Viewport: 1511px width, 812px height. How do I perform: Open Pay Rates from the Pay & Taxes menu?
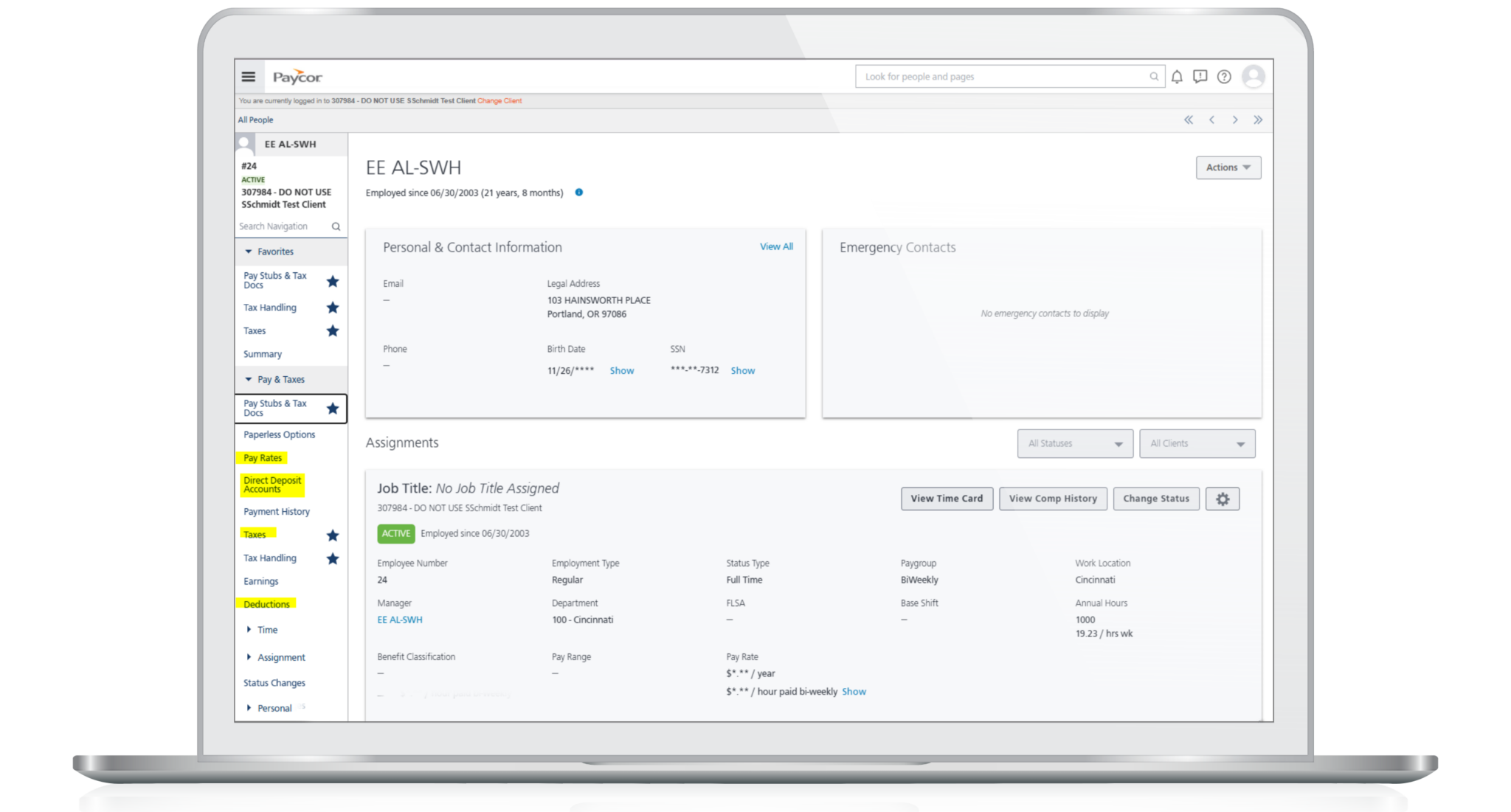263,457
